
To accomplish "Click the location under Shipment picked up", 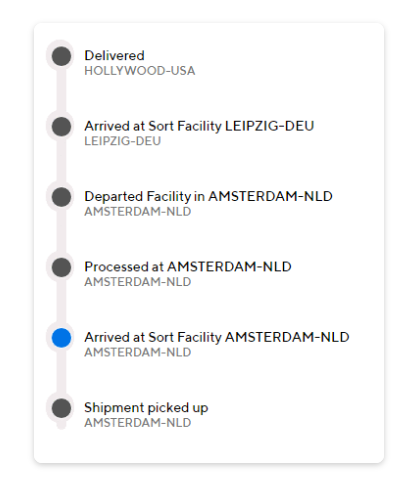I will (x=138, y=423).
